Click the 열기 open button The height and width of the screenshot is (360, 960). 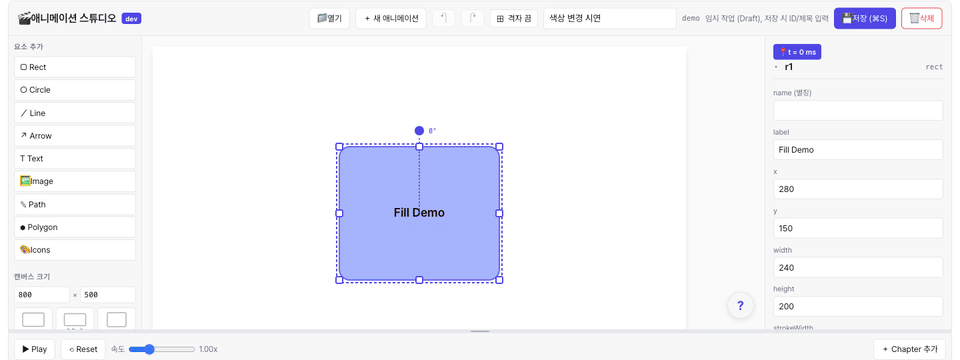tap(329, 18)
